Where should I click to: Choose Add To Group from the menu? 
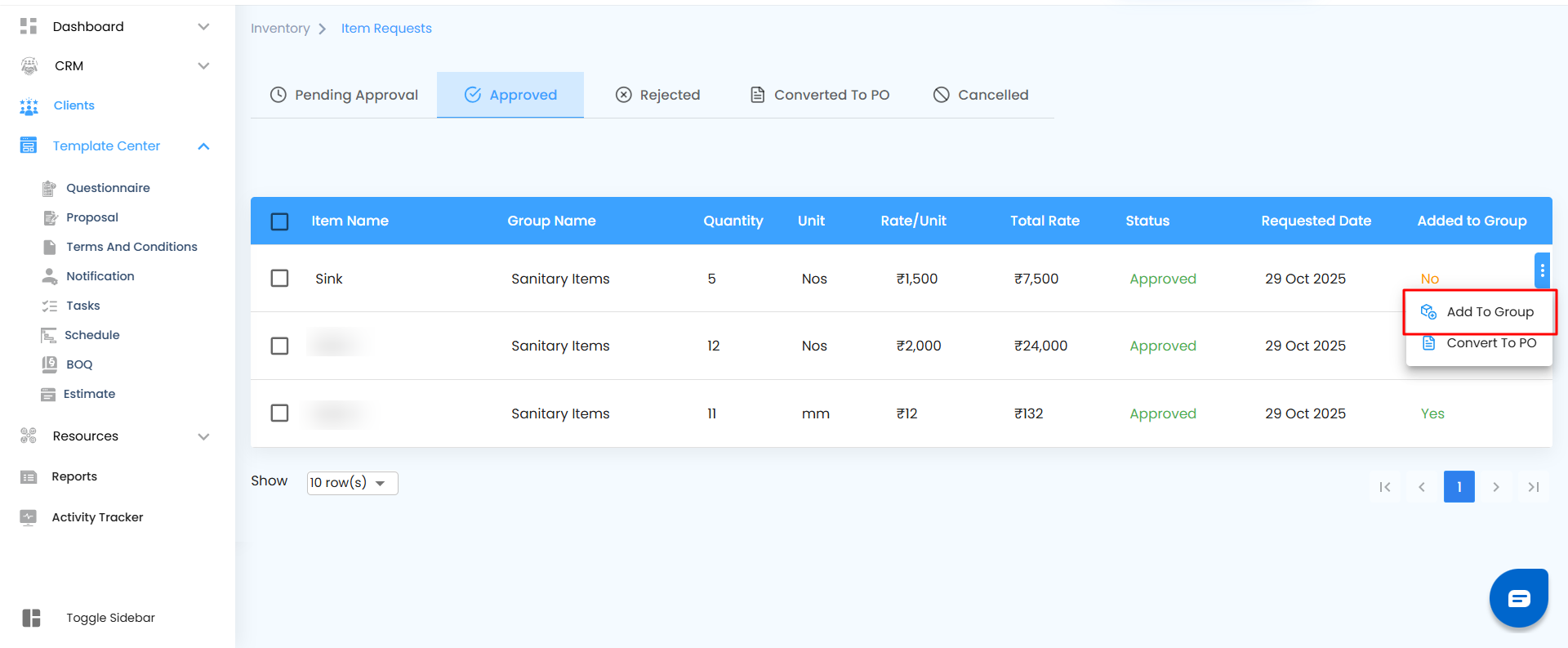pos(1479,312)
